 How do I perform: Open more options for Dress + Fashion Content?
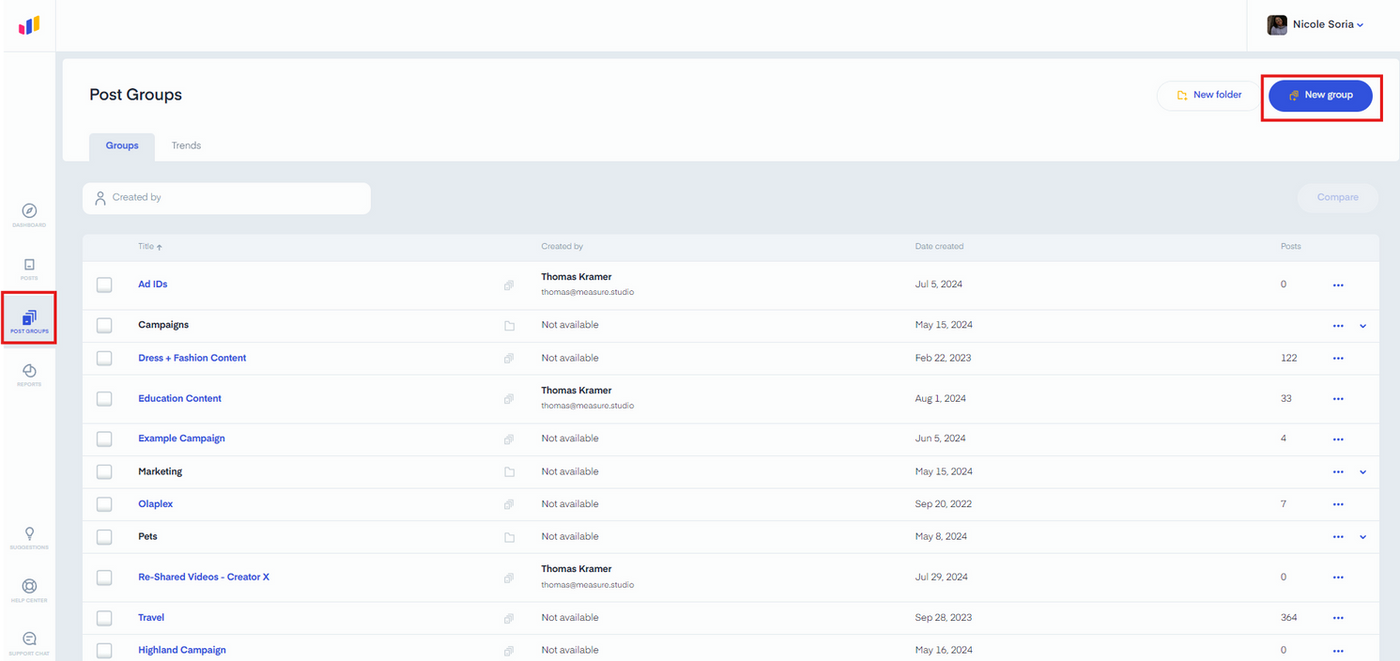tap(1338, 358)
